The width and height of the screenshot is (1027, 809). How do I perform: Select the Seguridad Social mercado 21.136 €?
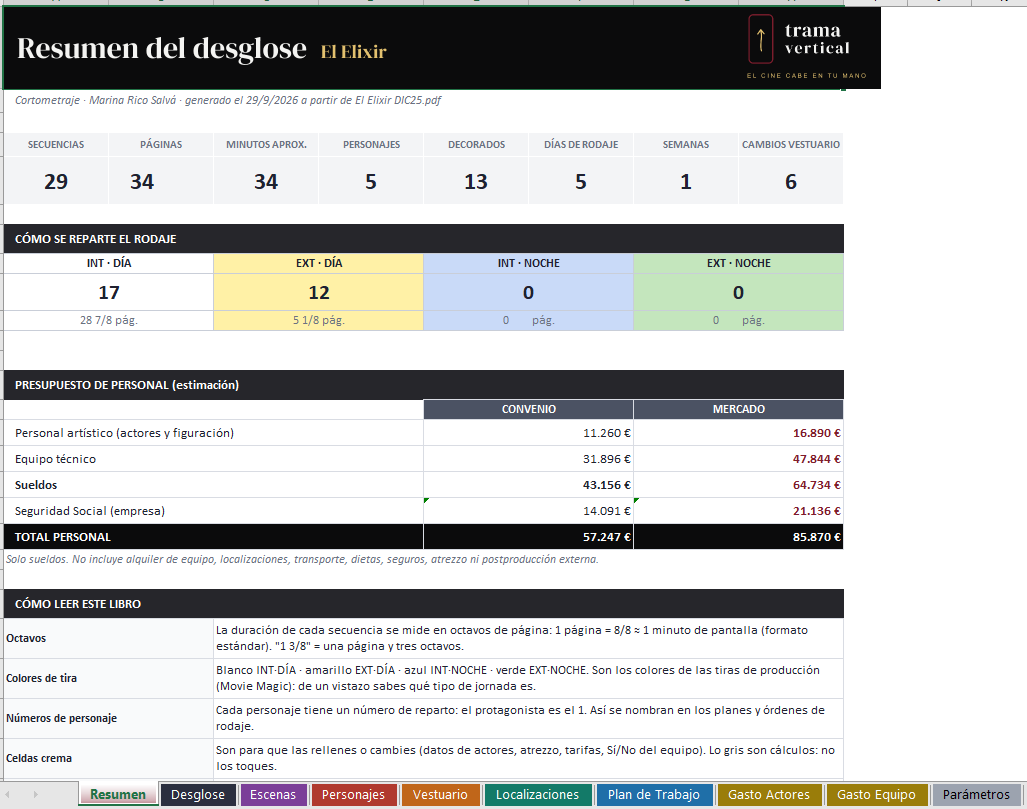[738, 511]
